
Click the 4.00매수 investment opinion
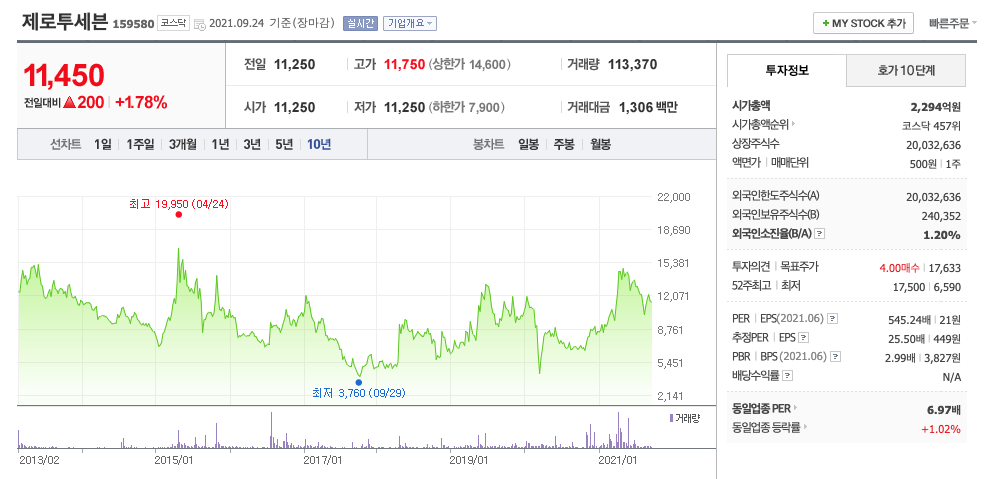point(899,268)
